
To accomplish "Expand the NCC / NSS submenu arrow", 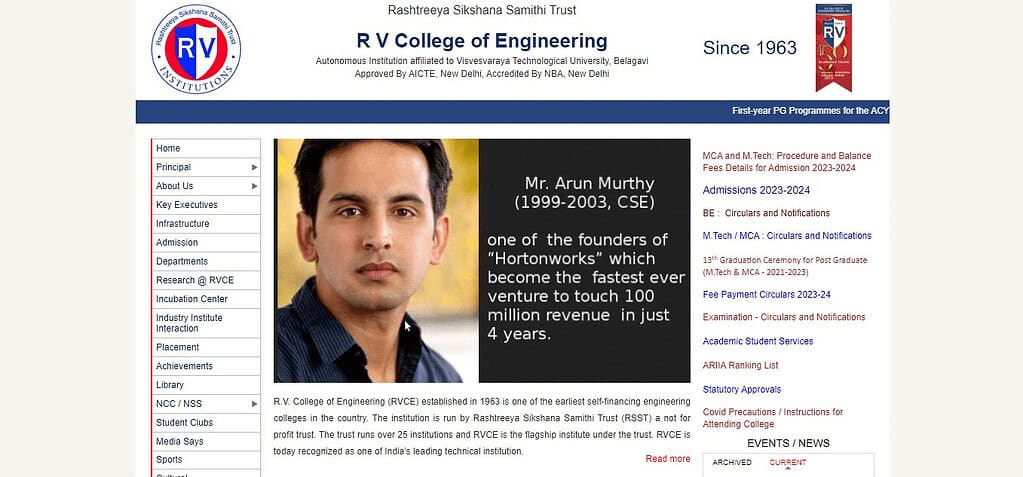I will tap(254, 405).
